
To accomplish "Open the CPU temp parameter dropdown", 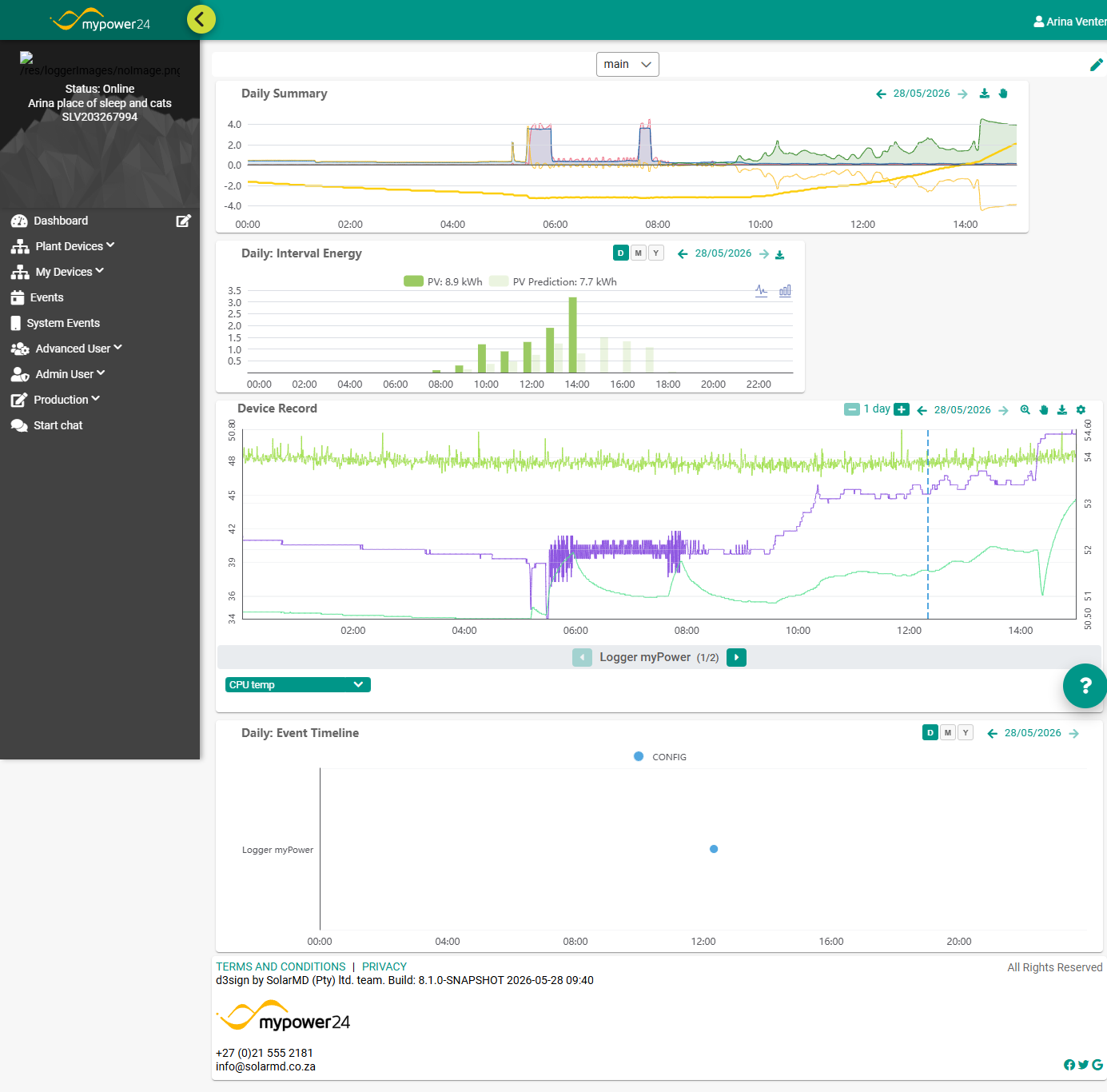I will (x=298, y=684).
